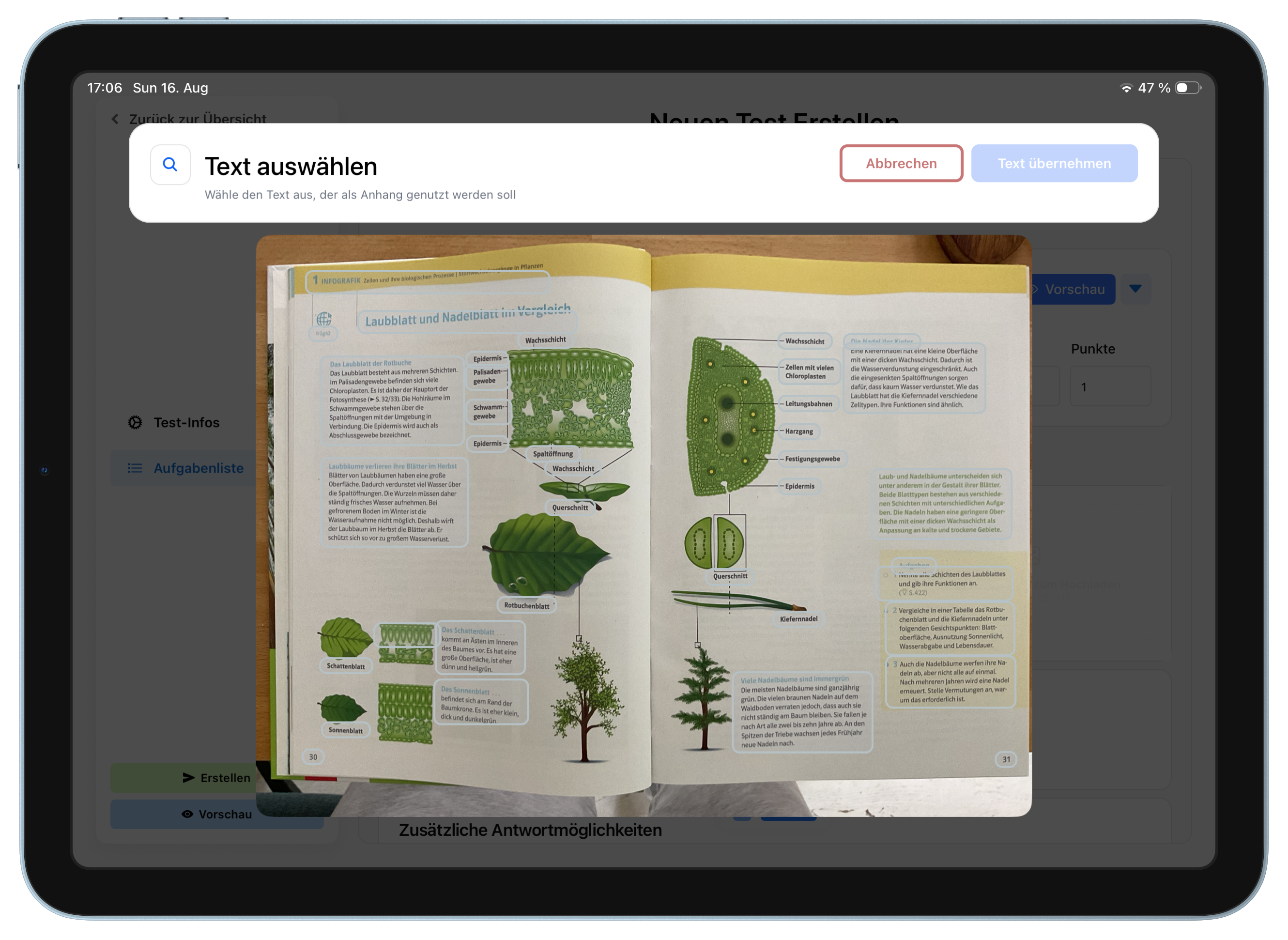Select the 'Festigungsgewebe' label

(812, 459)
